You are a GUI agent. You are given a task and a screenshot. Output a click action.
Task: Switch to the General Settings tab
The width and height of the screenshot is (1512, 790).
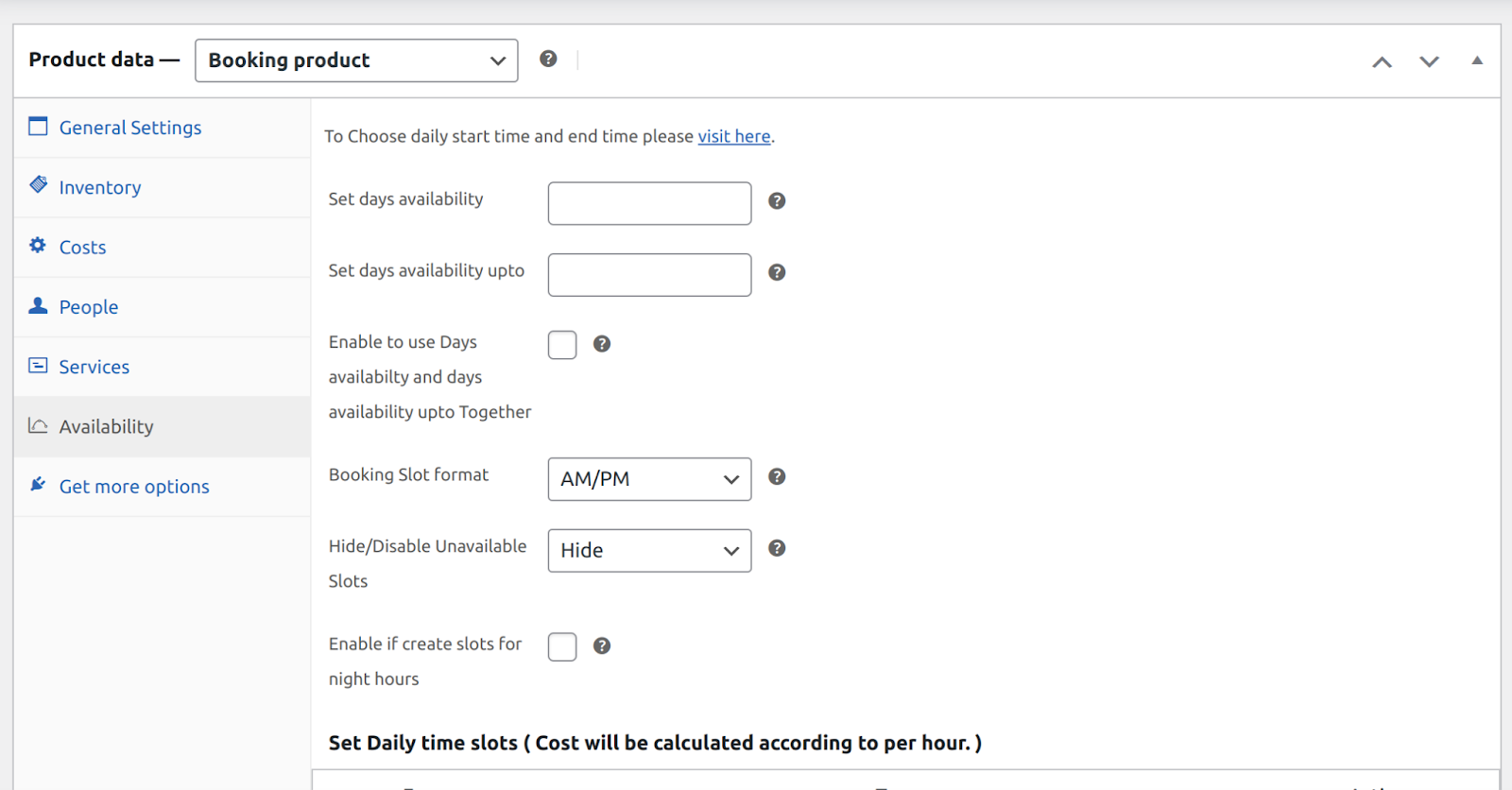130,128
